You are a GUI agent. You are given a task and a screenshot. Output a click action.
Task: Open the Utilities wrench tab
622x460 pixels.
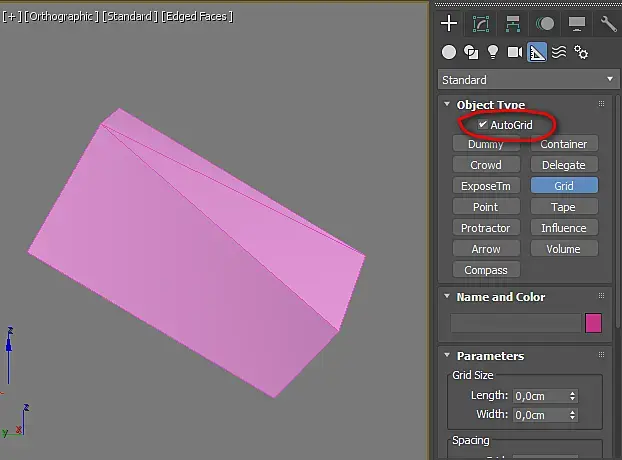tap(608, 23)
